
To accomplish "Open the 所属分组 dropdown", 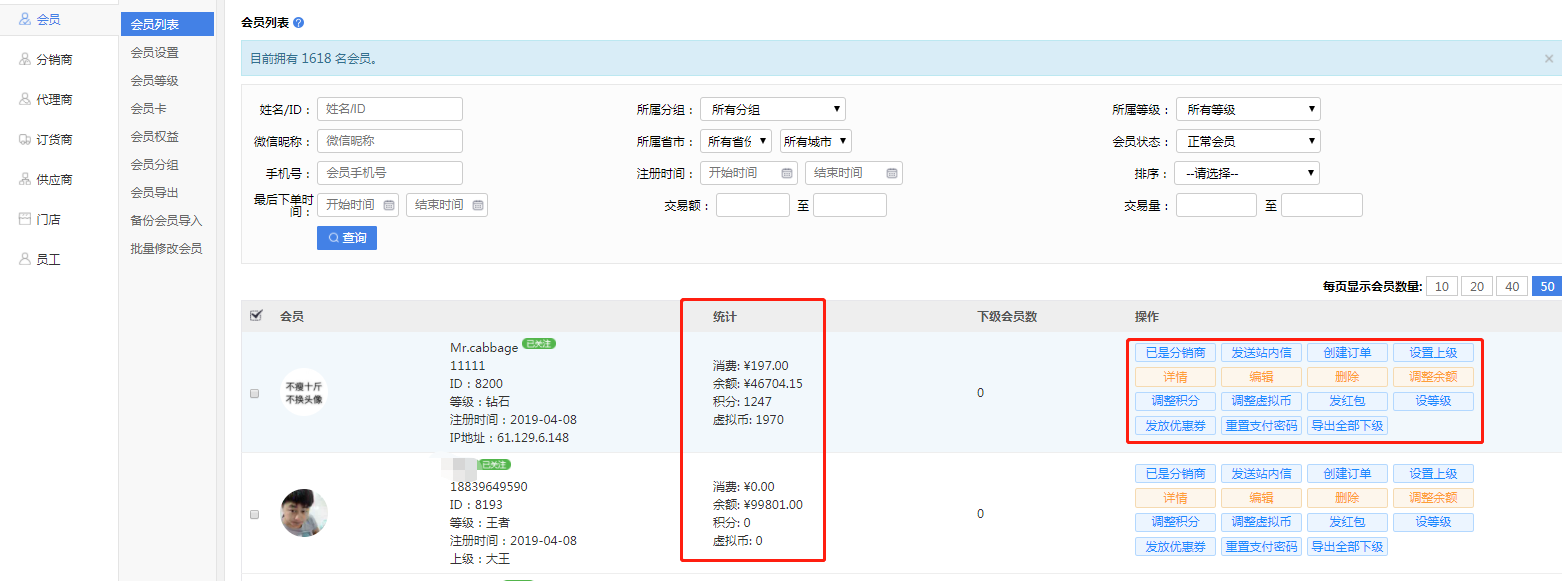I will coord(772,109).
